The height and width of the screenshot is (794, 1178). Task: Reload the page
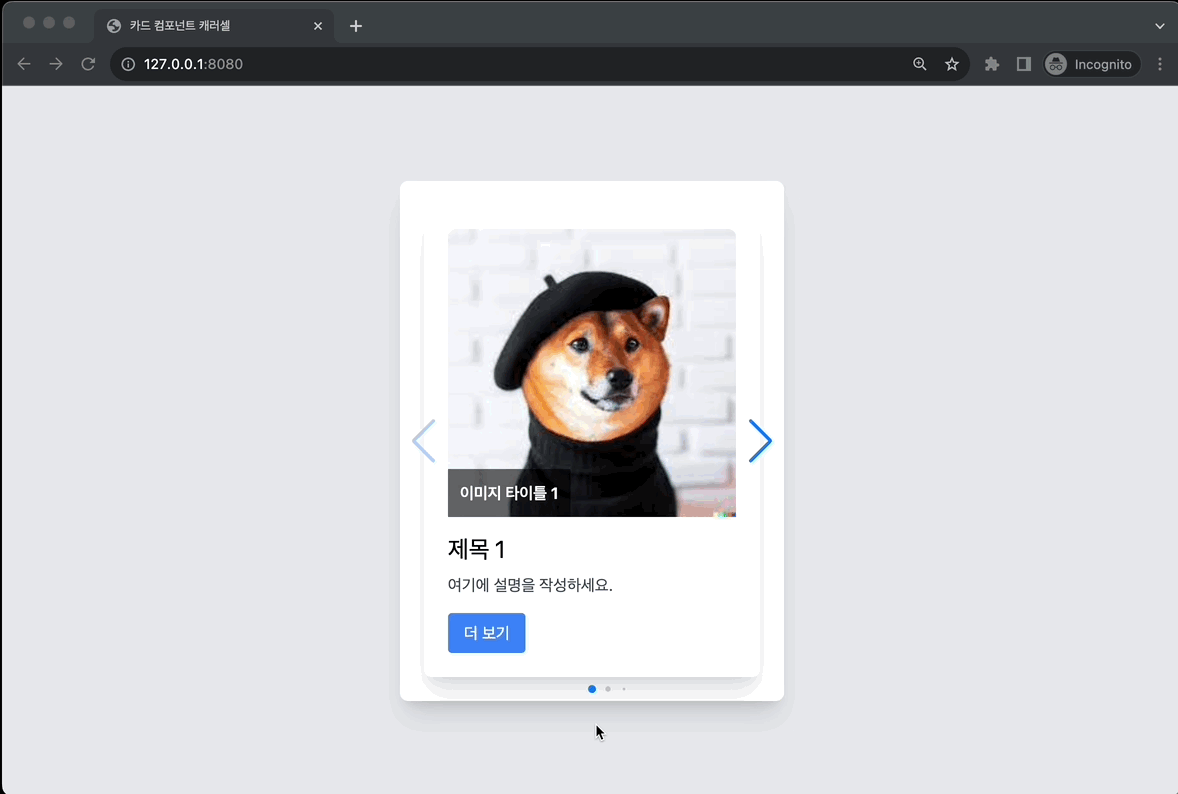click(89, 64)
